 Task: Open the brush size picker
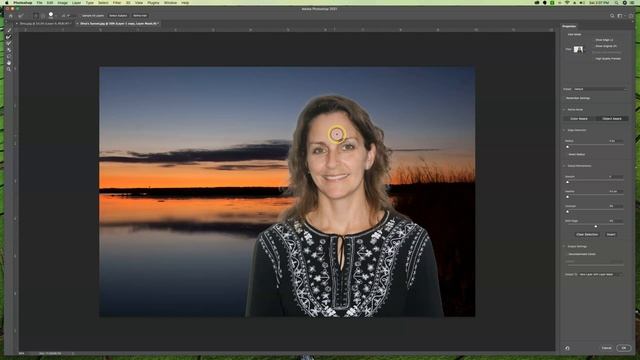51,16
